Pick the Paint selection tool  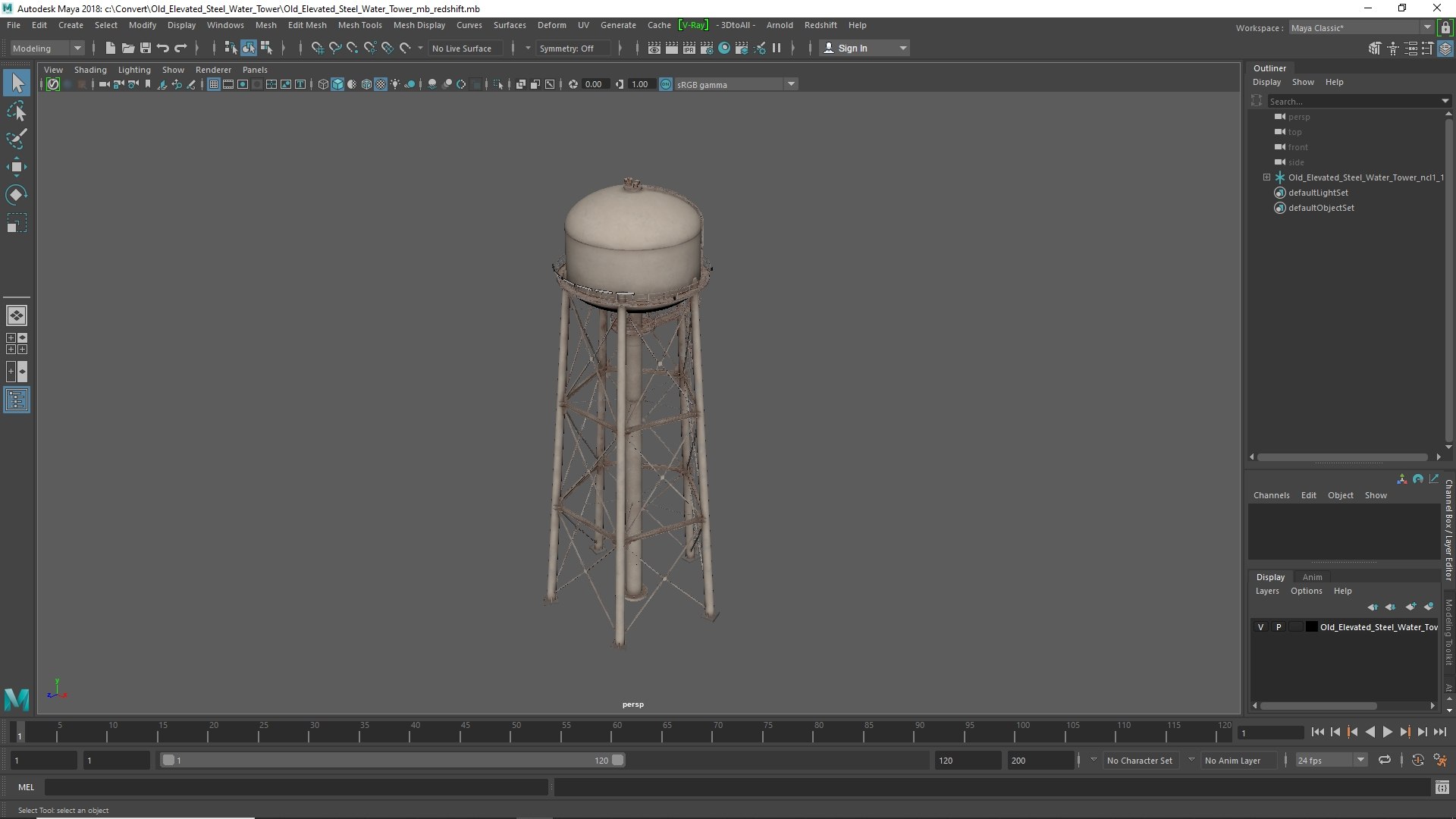tap(17, 139)
